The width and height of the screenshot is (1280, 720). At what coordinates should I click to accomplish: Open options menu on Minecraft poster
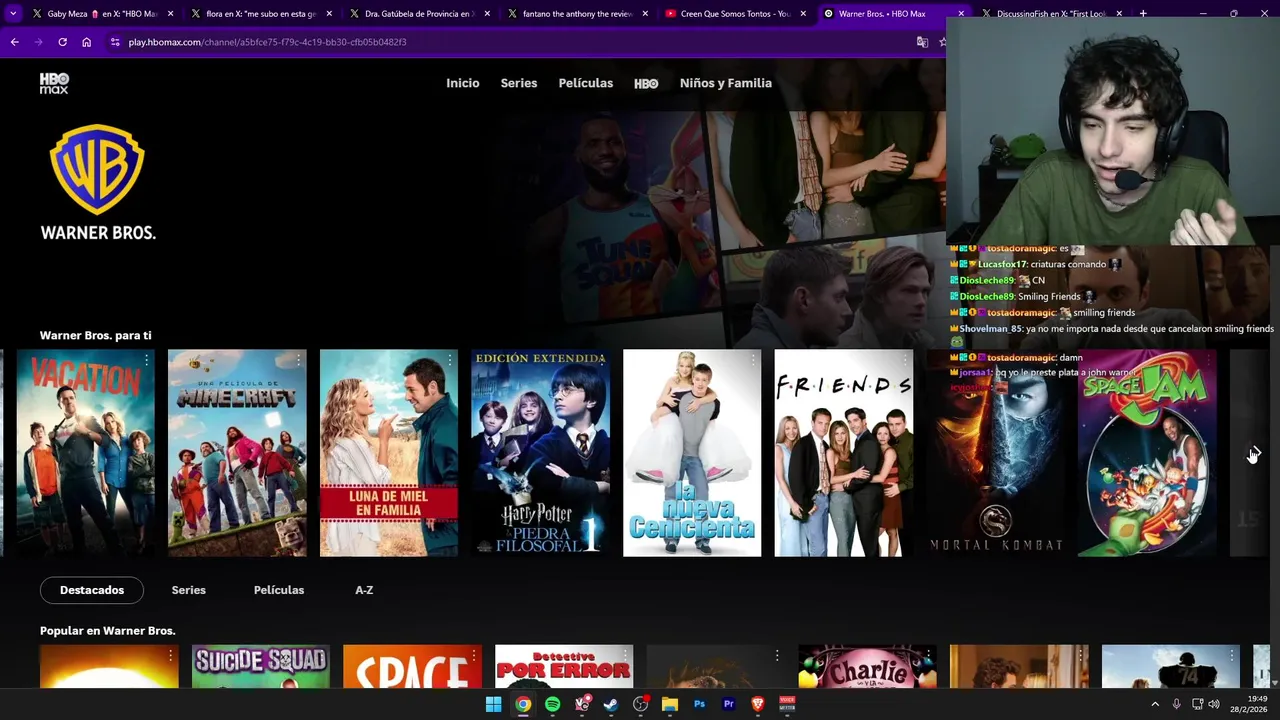tap(298, 360)
